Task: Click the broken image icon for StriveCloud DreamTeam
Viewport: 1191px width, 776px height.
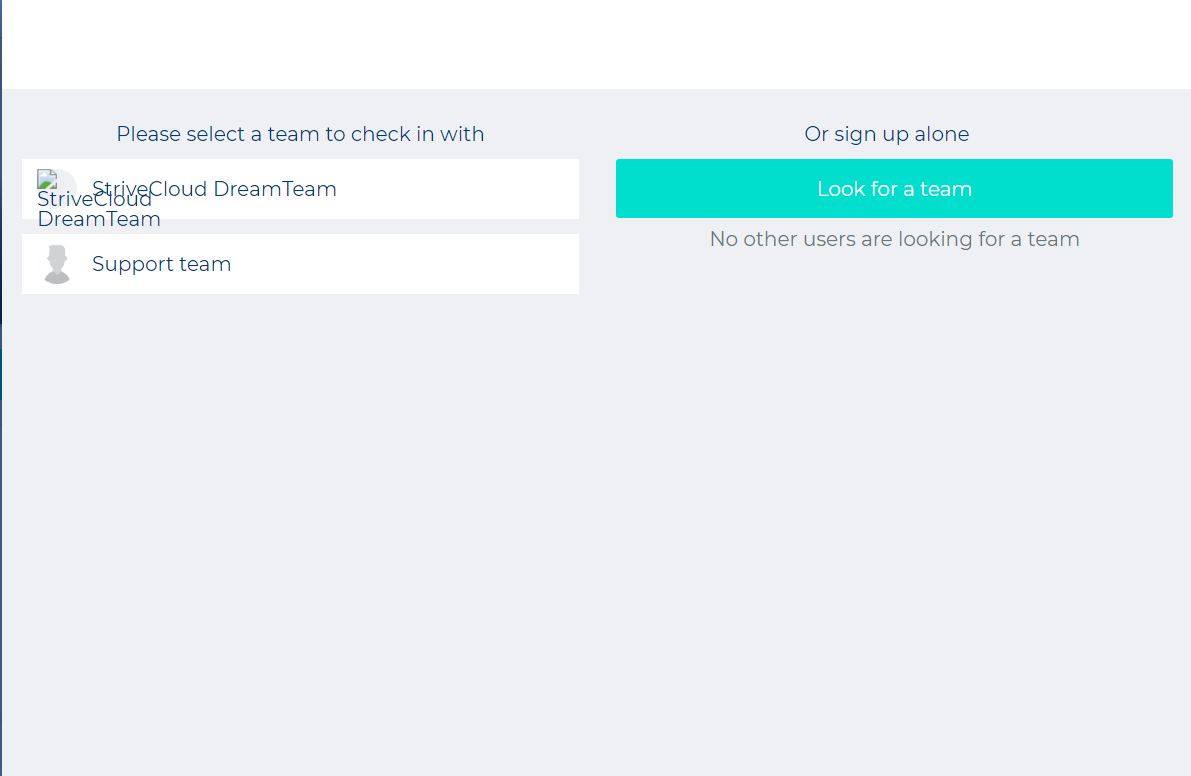Action: (46, 178)
